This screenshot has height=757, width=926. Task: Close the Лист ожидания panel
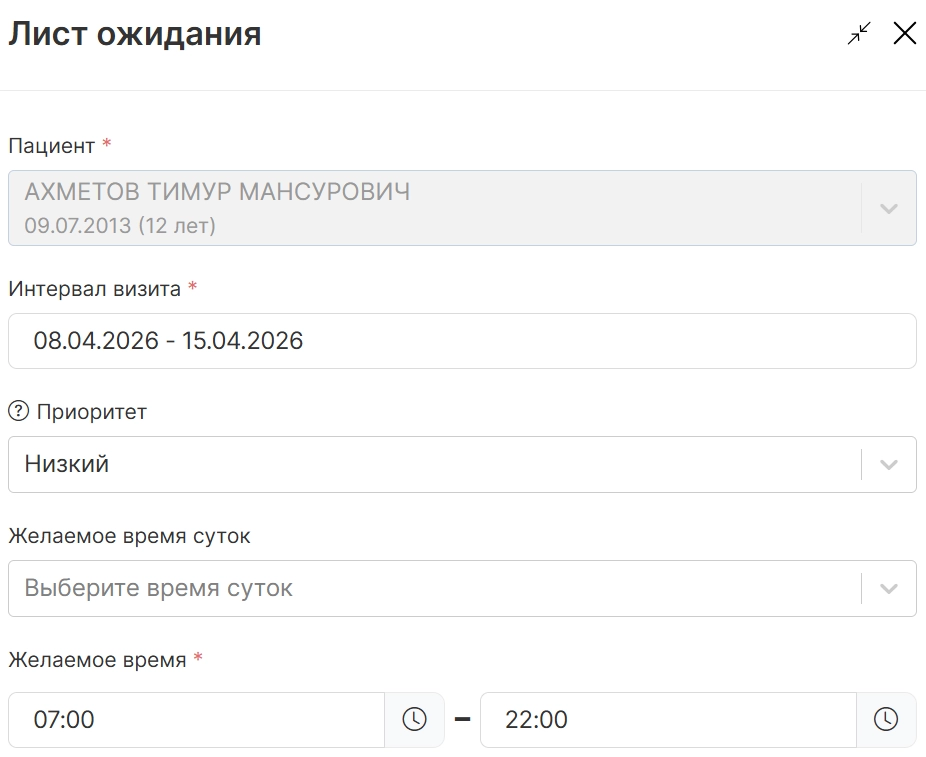904,34
